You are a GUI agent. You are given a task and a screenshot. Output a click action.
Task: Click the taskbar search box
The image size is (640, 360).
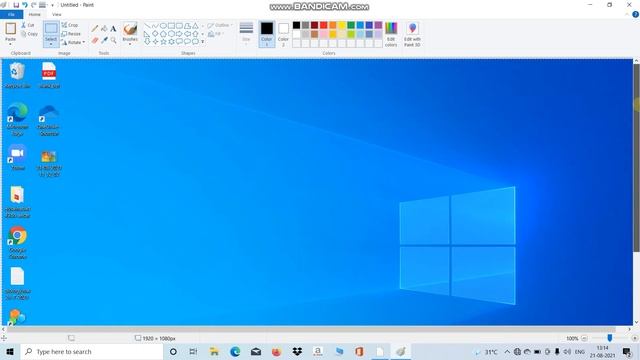coord(92,351)
